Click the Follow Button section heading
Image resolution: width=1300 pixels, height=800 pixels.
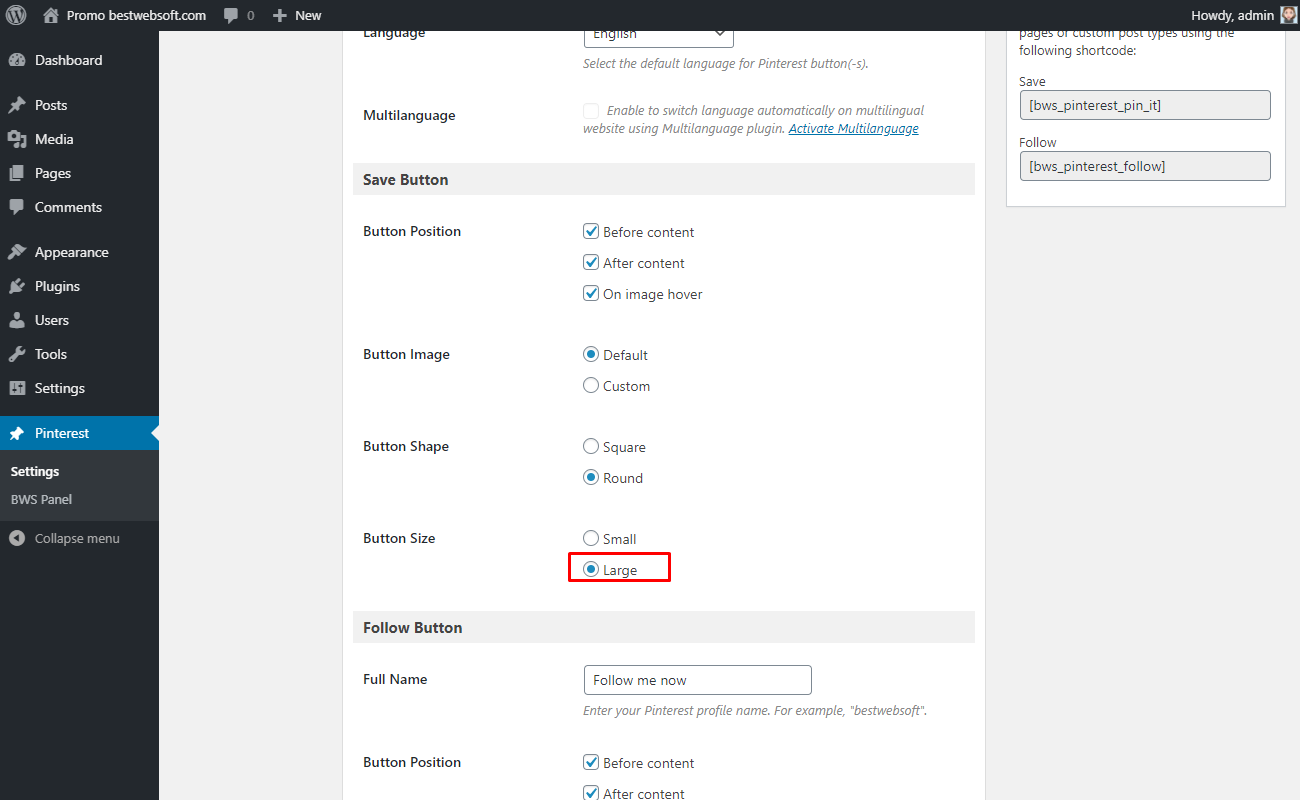click(413, 628)
